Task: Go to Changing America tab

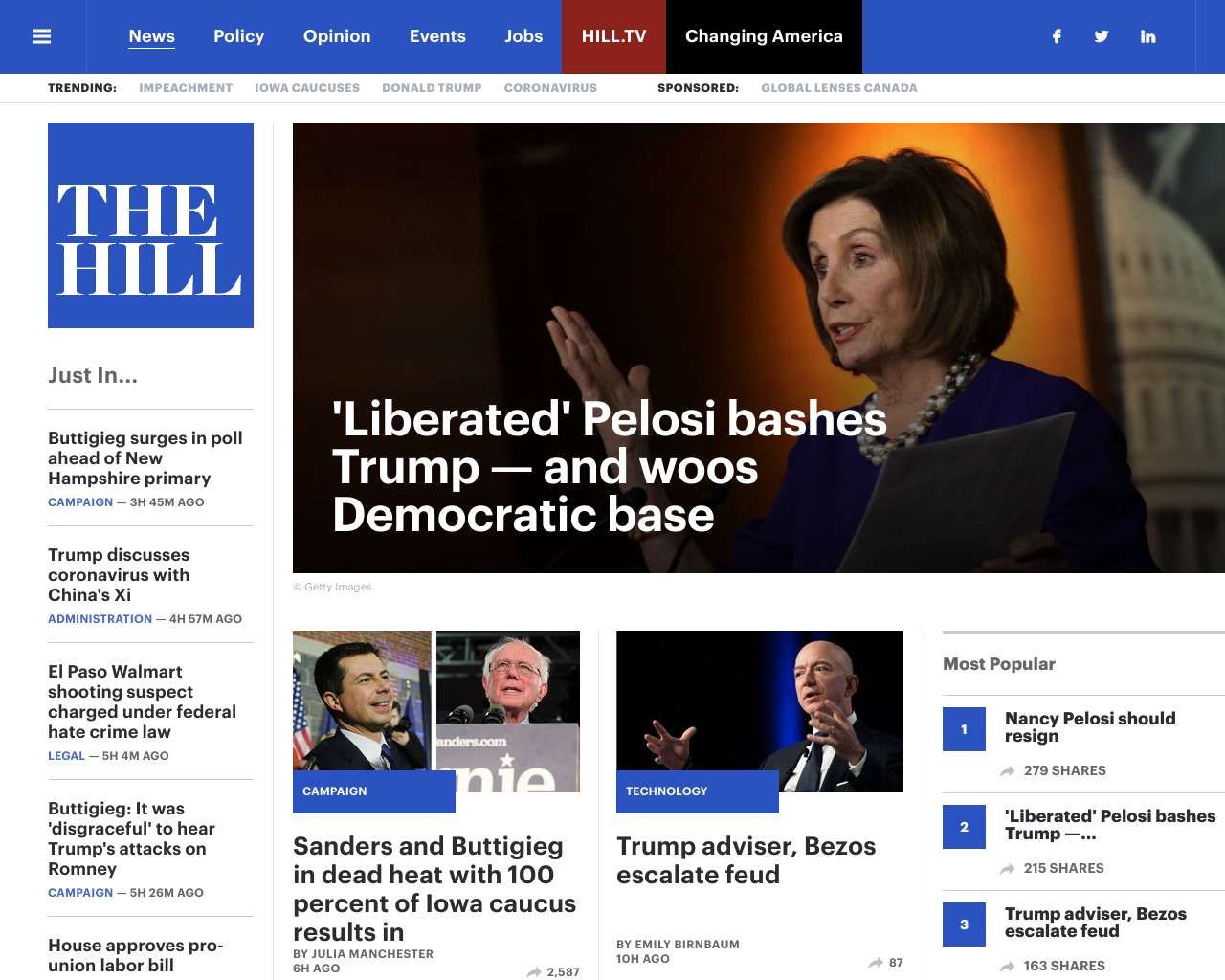Action: [764, 36]
